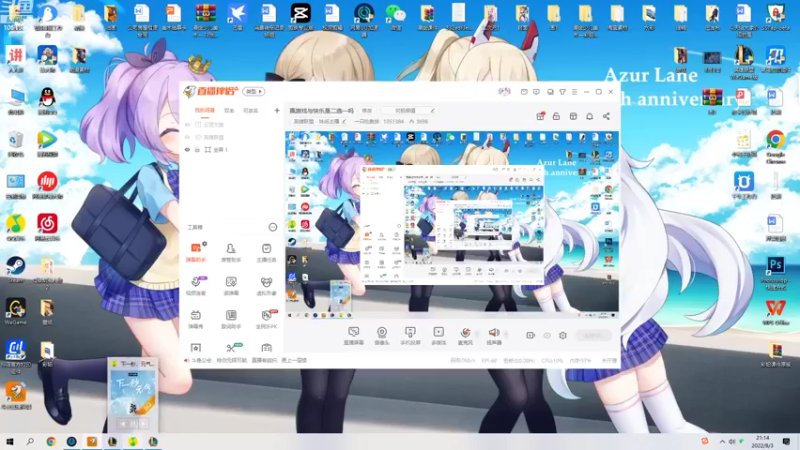Open the hamburger menu in title bar

574,92
